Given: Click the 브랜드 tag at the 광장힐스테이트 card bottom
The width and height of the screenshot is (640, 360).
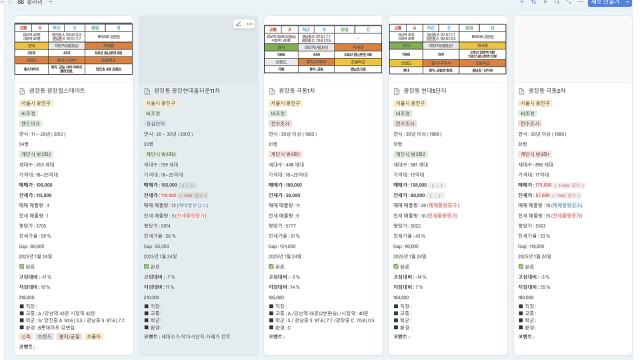Looking at the screenshot, I should pyautogui.click(x=44, y=336).
